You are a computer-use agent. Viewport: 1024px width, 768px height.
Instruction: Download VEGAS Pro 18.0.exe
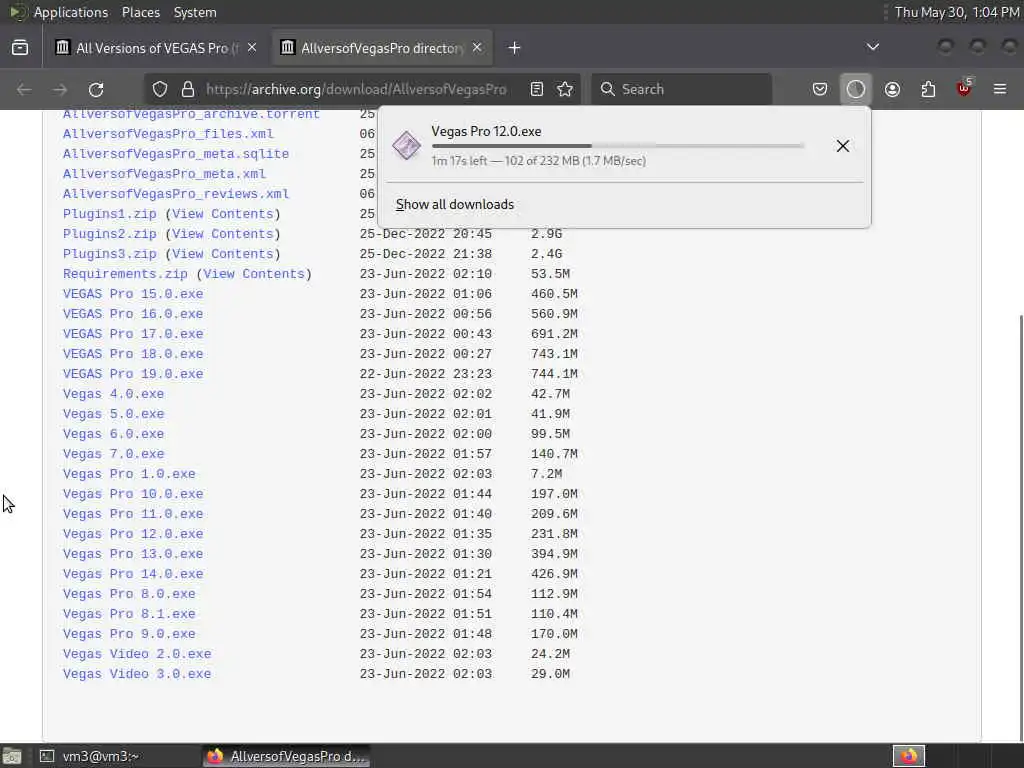(133, 354)
